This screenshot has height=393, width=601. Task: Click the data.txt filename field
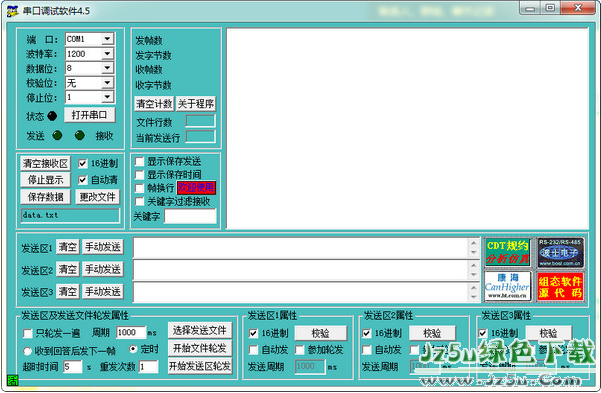tap(70, 215)
